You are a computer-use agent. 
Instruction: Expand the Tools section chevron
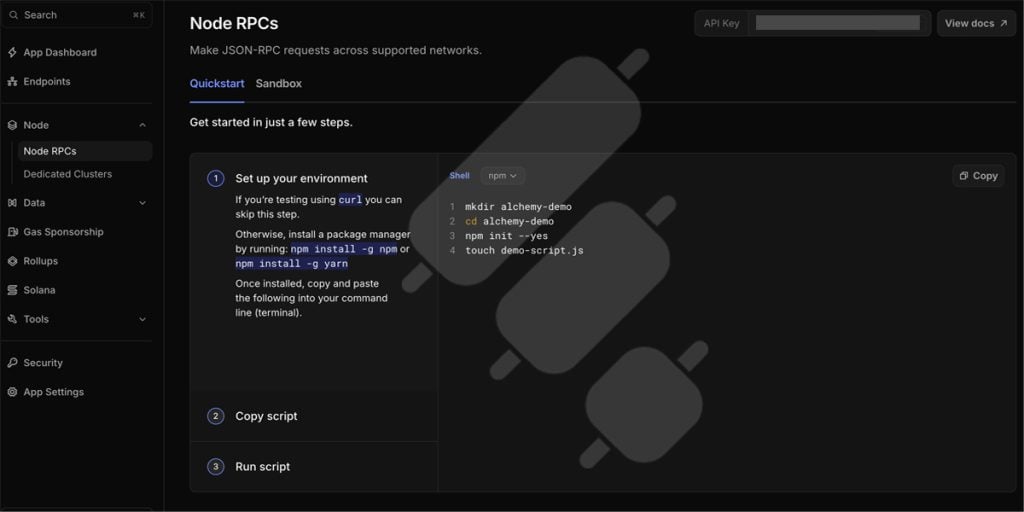[x=142, y=319]
